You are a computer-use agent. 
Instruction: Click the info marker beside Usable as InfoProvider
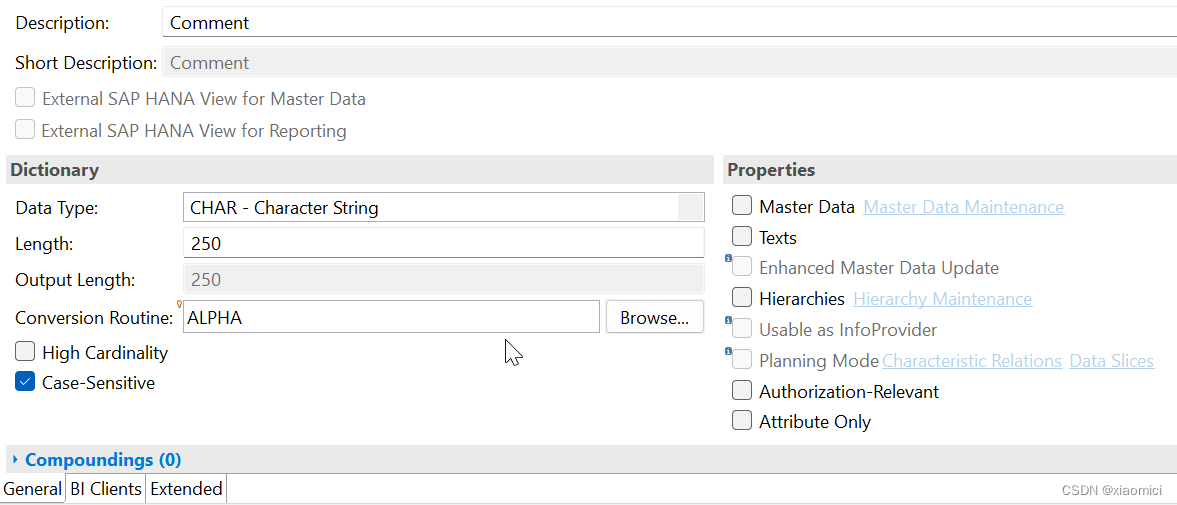point(728,320)
